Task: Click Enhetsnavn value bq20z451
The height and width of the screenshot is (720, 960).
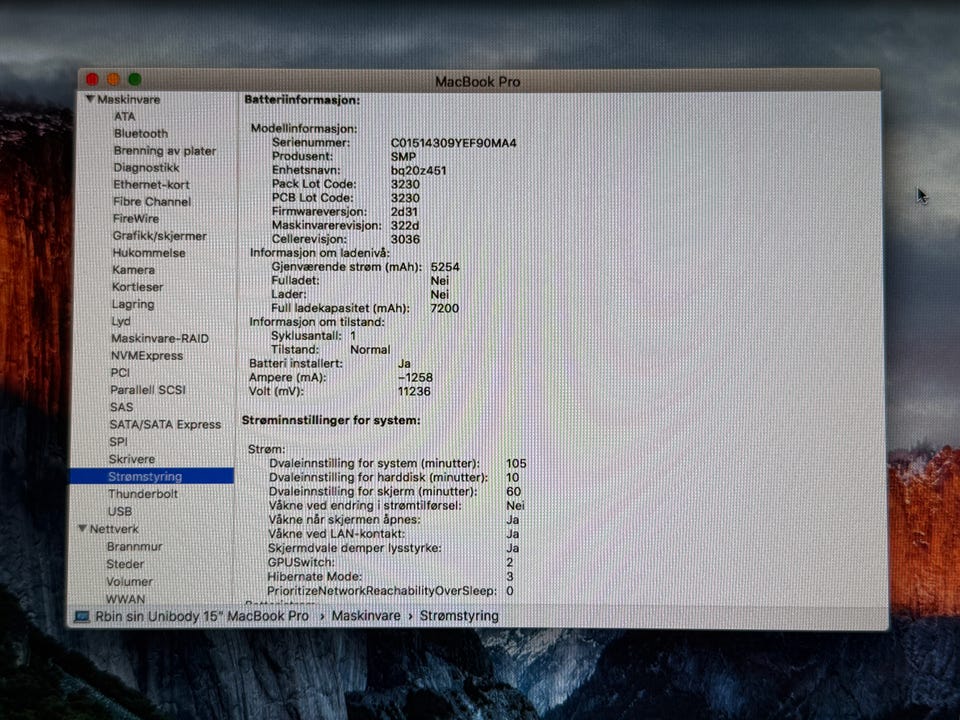Action: click(419, 170)
